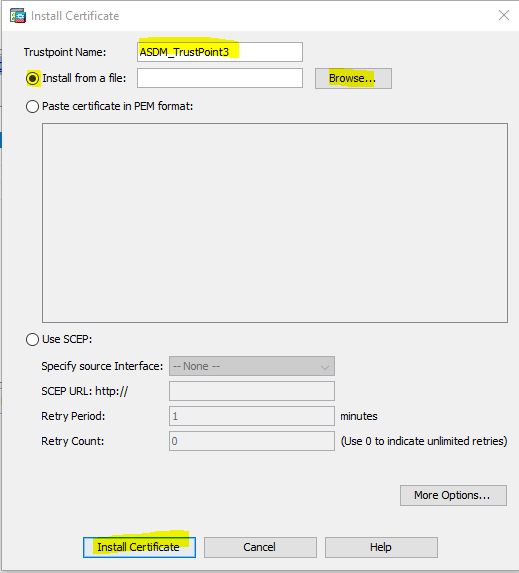The width and height of the screenshot is (519, 573).
Task: Click the ASDM application icon in title bar
Action: tap(18, 16)
